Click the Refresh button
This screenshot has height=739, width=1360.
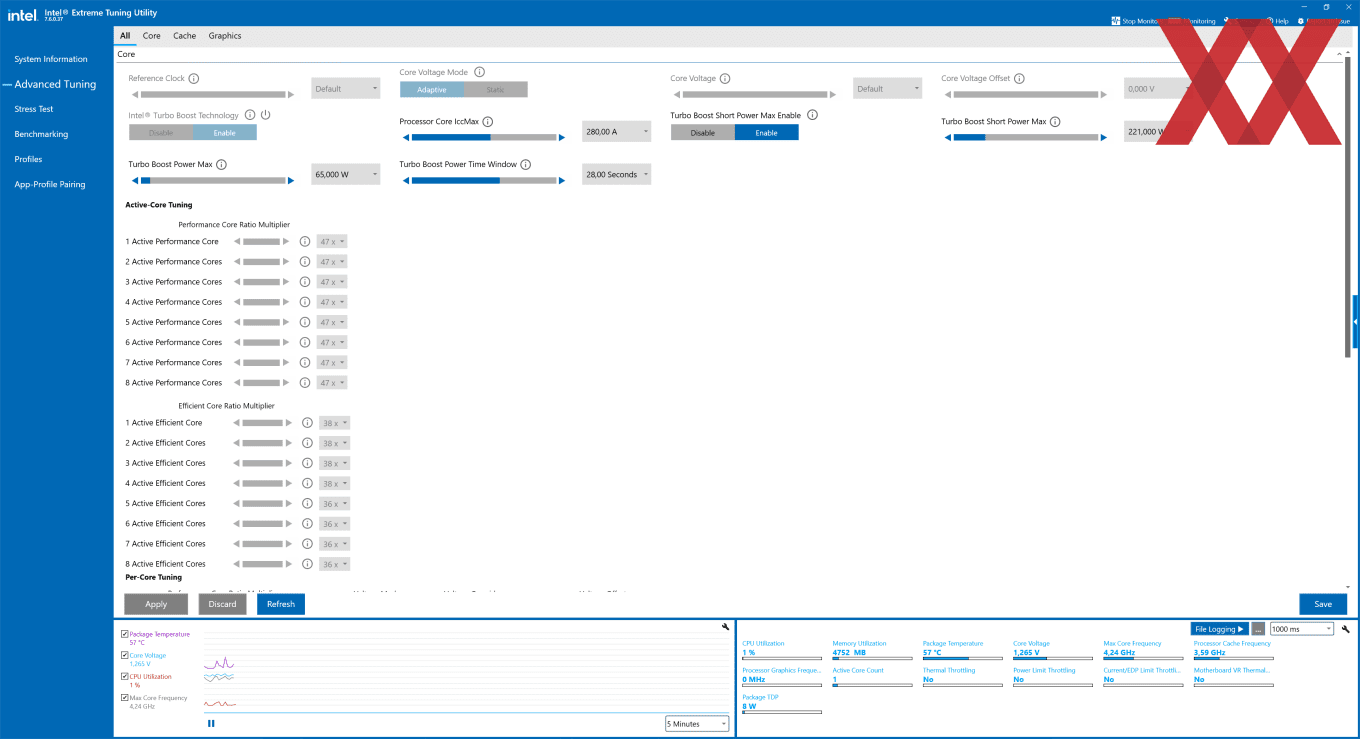(281, 604)
